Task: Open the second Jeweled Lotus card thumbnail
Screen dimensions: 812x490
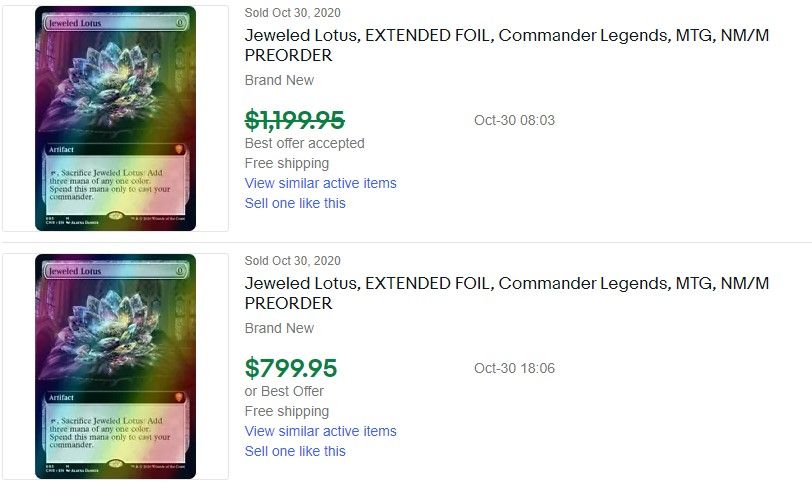Action: (115, 366)
